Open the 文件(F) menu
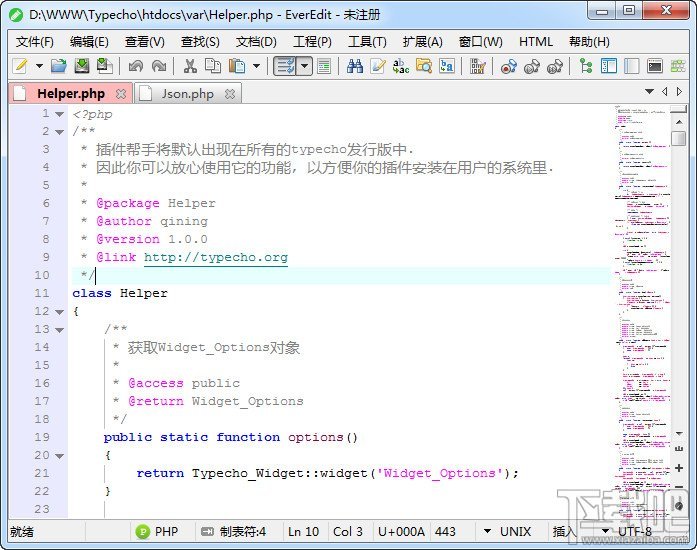Screen dimensions: 697x550 [x=35, y=42]
